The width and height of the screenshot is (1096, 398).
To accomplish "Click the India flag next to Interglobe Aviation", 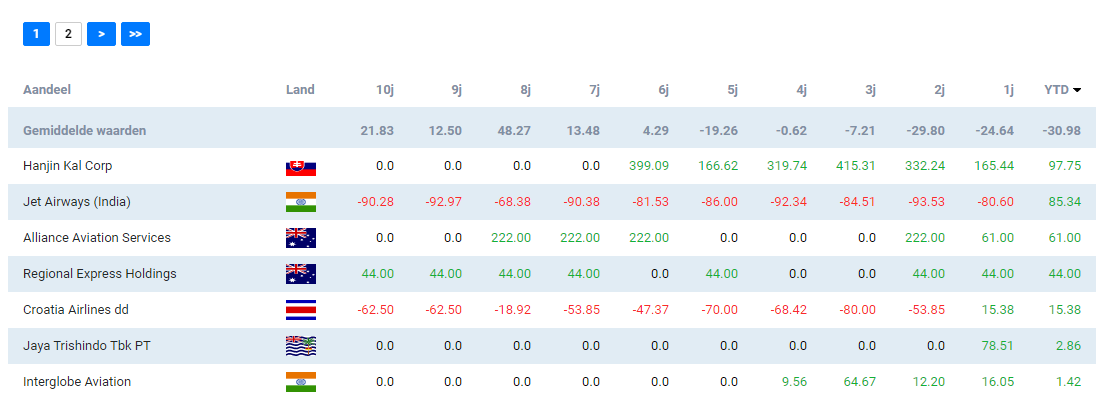I will coord(301,382).
